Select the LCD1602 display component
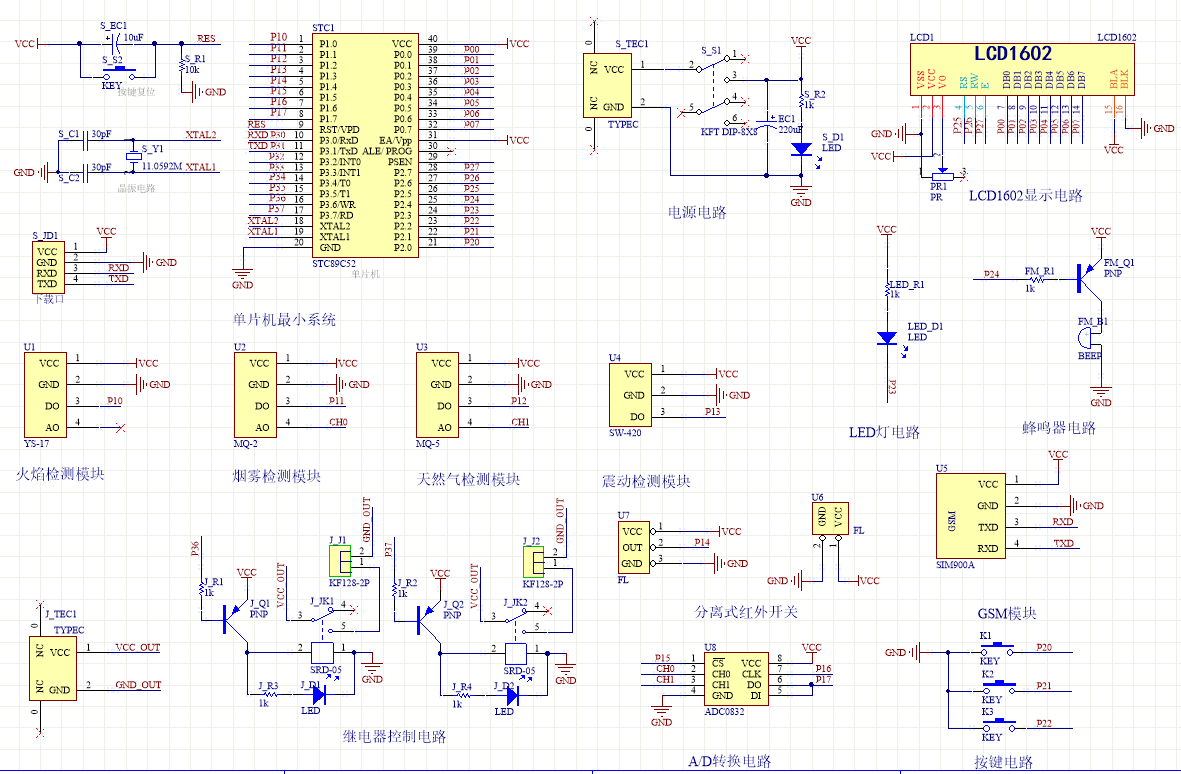Image resolution: width=1181 pixels, height=774 pixels. (x=1022, y=69)
